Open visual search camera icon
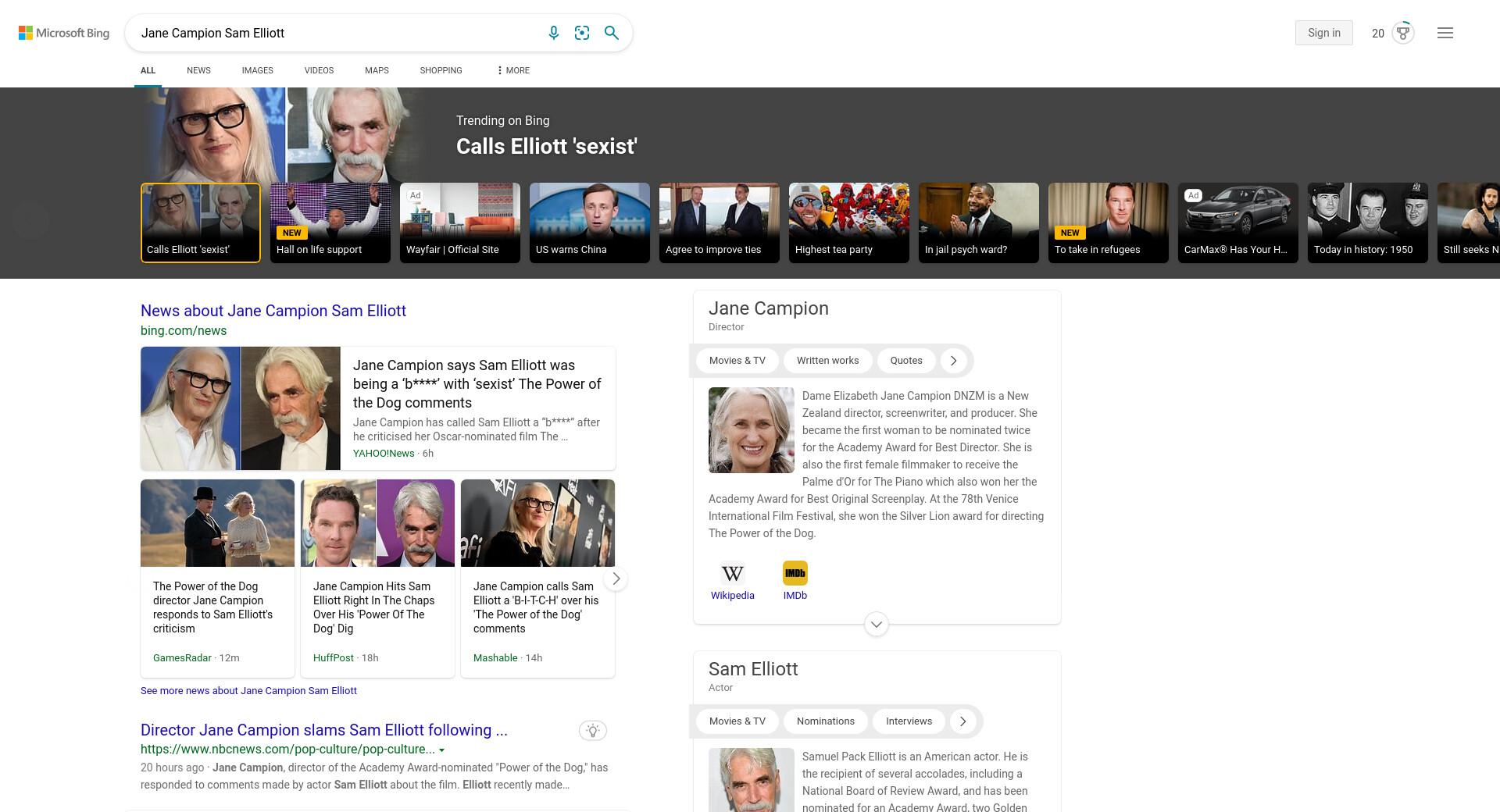This screenshot has height=812, width=1500. click(582, 33)
